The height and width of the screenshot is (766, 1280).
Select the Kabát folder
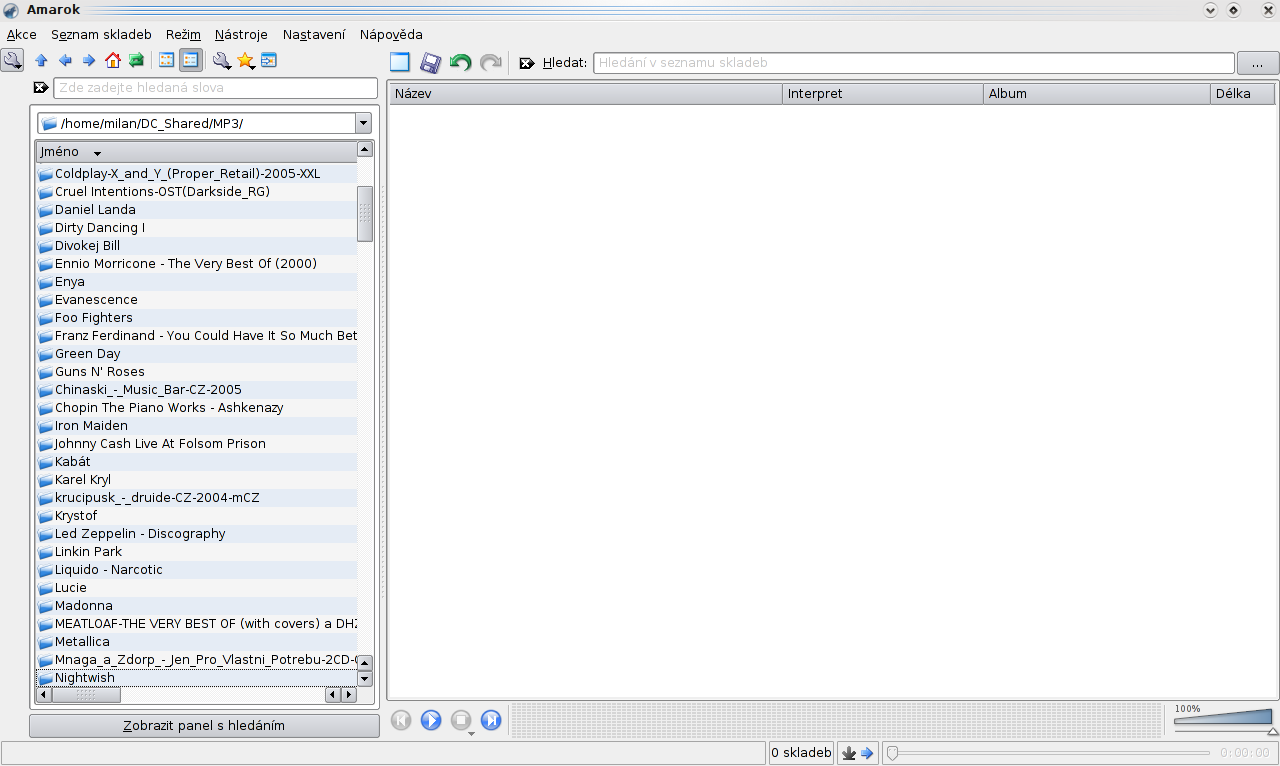click(x=73, y=462)
